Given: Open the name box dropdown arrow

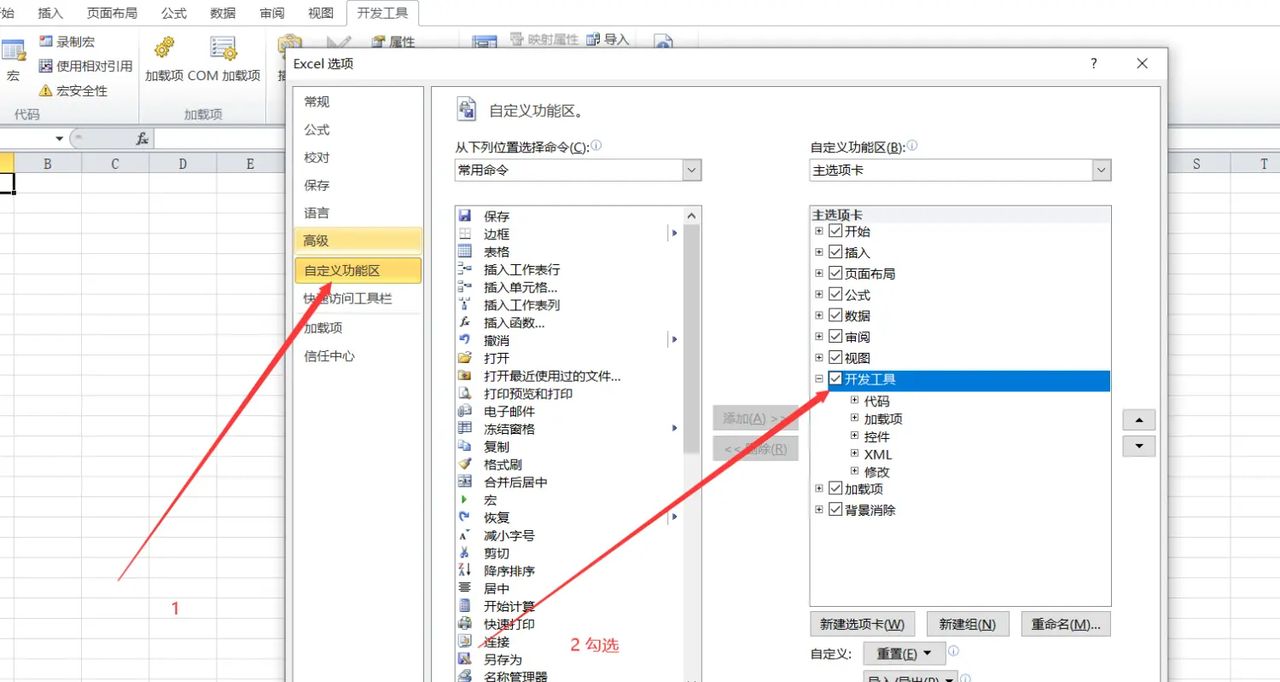Looking at the screenshot, I should point(59,139).
